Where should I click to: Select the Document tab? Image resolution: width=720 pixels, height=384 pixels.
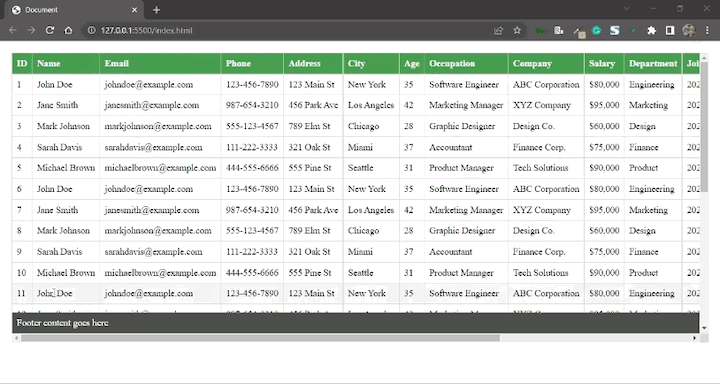pyautogui.click(x=74, y=10)
